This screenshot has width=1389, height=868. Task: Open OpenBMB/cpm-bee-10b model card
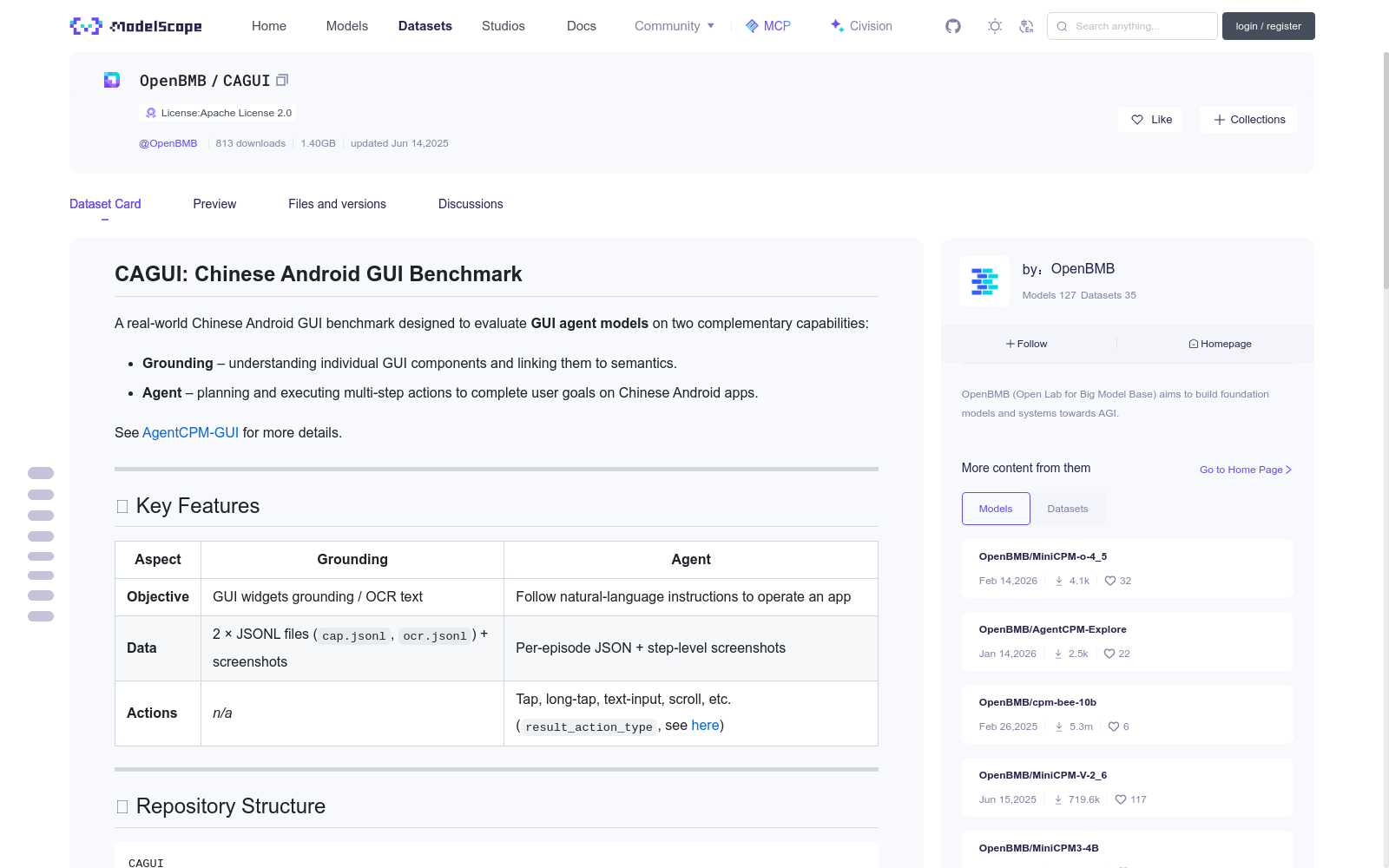point(1127,714)
